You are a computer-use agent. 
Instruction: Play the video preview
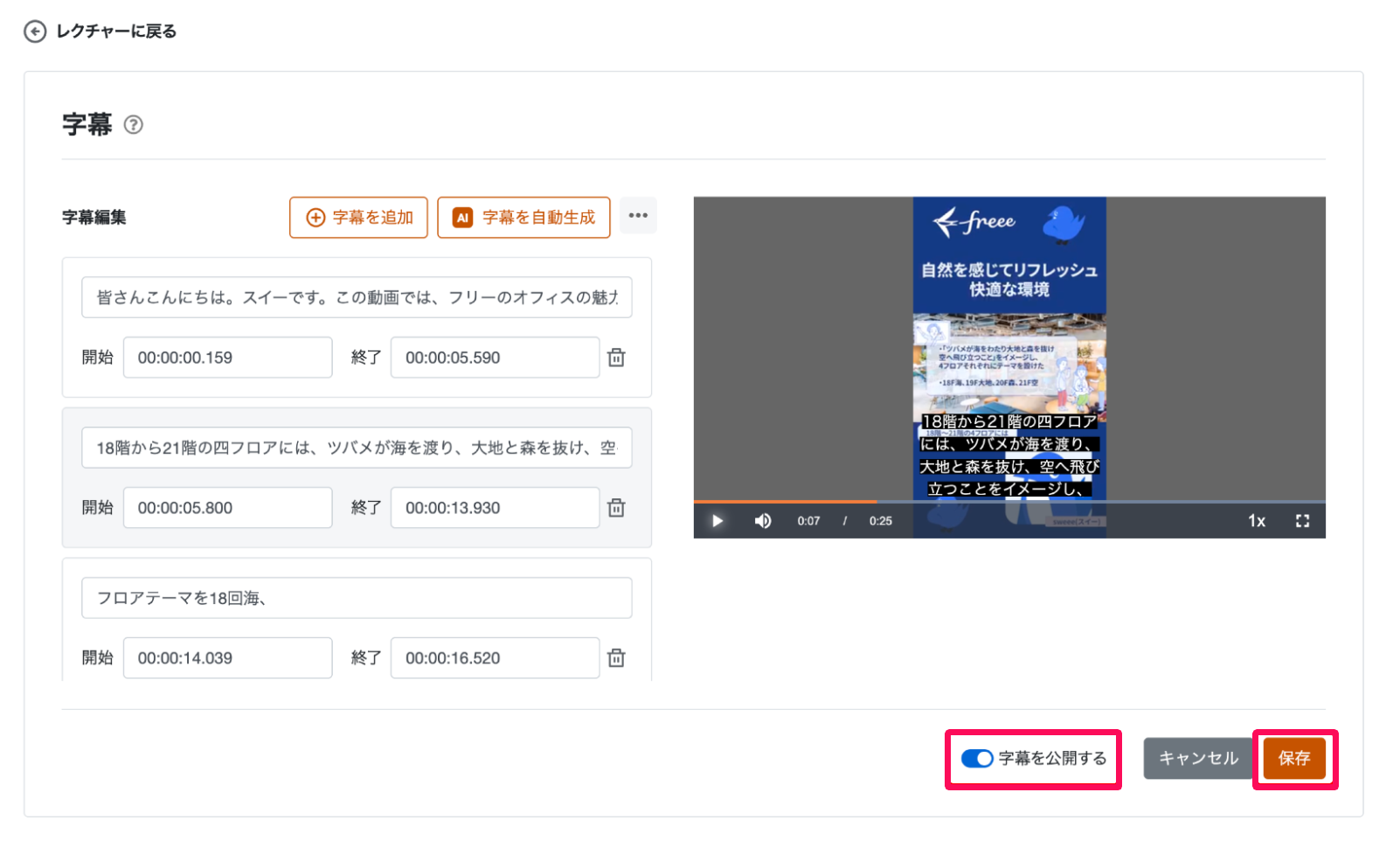717,521
